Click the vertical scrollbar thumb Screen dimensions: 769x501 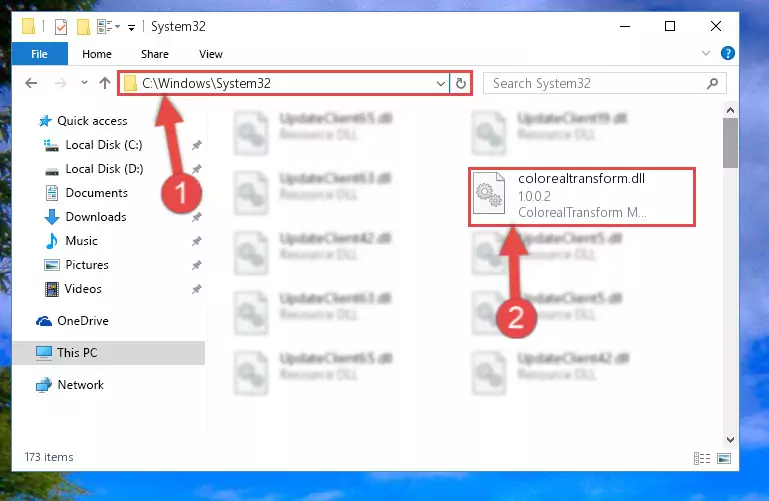point(730,143)
